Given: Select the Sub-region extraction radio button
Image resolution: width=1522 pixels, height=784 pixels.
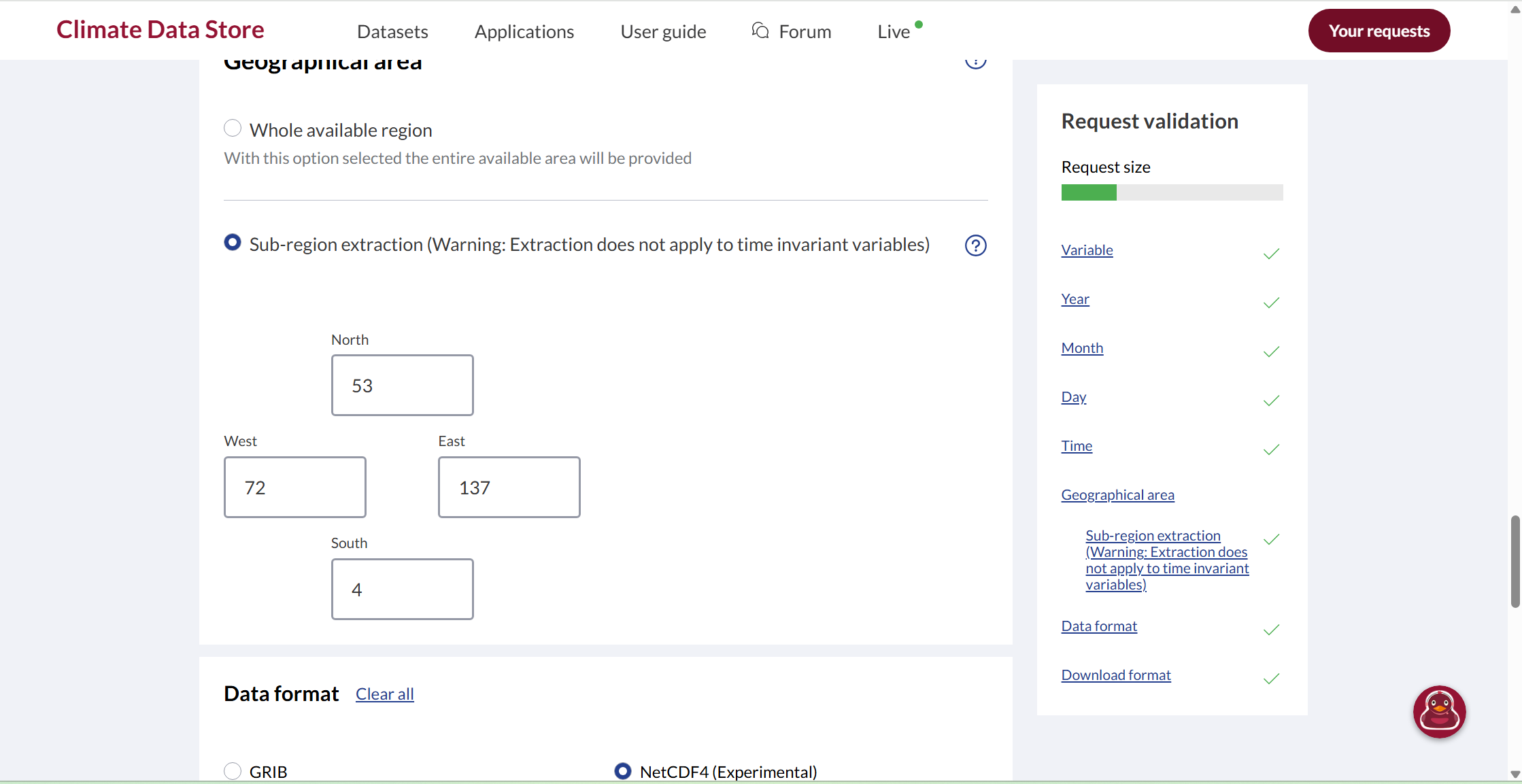Looking at the screenshot, I should pyautogui.click(x=233, y=243).
